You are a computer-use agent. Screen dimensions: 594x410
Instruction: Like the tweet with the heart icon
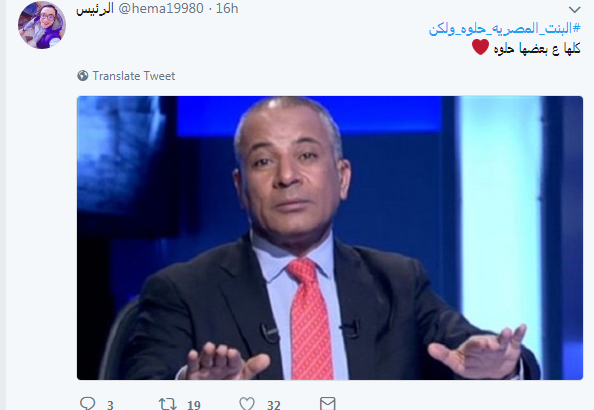tap(247, 404)
